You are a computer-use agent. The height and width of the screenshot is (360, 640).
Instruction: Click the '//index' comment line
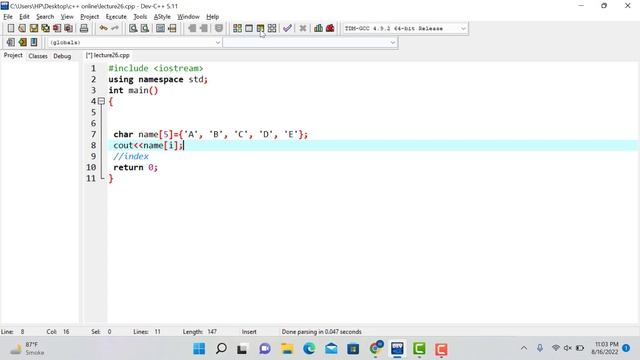[x=131, y=156]
